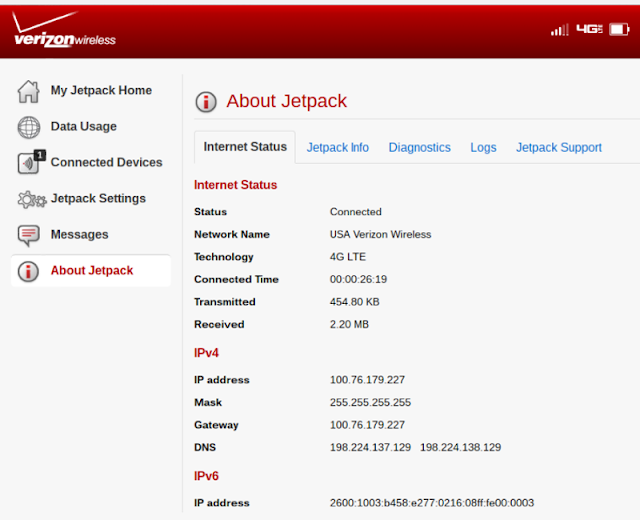Click the connected time 00:00:26:19
Screen dimensions: 640x520
coord(358,279)
